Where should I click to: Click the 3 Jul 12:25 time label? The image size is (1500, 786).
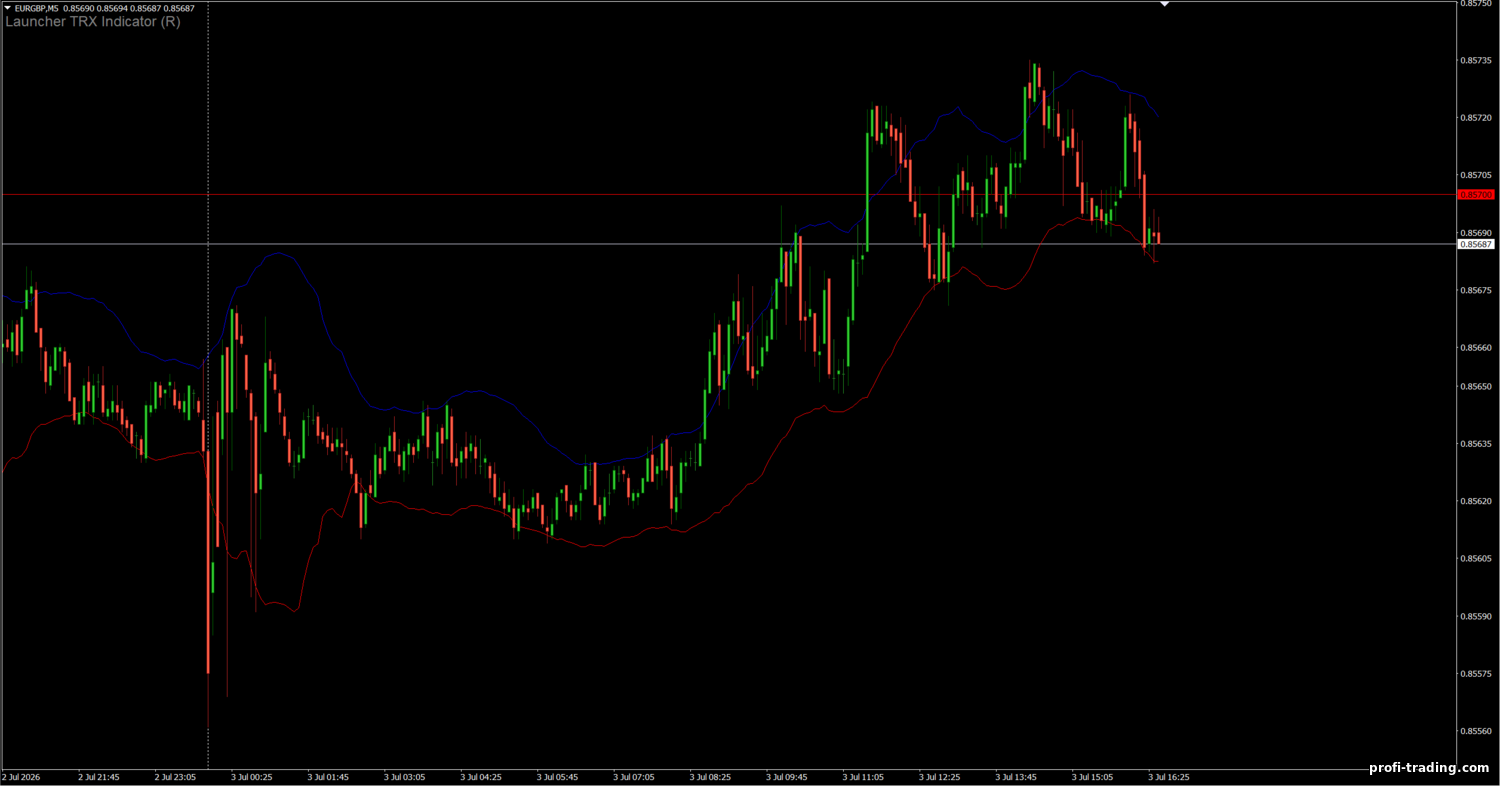click(x=940, y=776)
